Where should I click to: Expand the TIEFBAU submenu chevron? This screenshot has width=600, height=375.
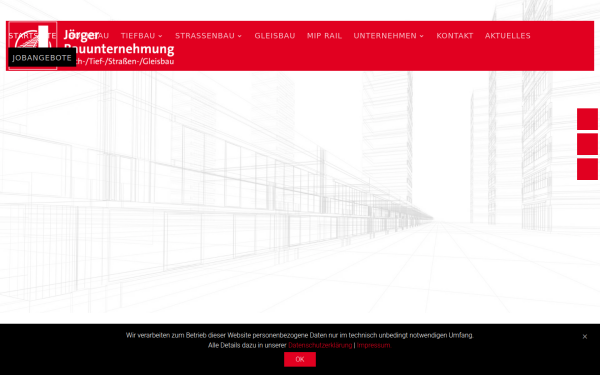point(160,36)
